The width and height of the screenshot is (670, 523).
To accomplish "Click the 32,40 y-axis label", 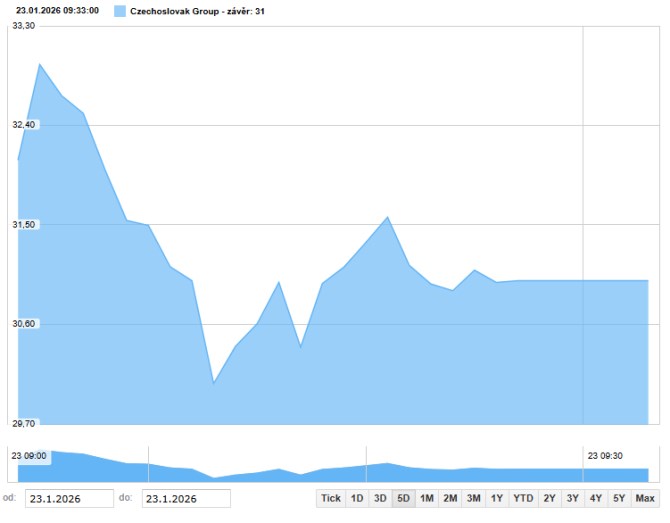I will coord(24,125).
